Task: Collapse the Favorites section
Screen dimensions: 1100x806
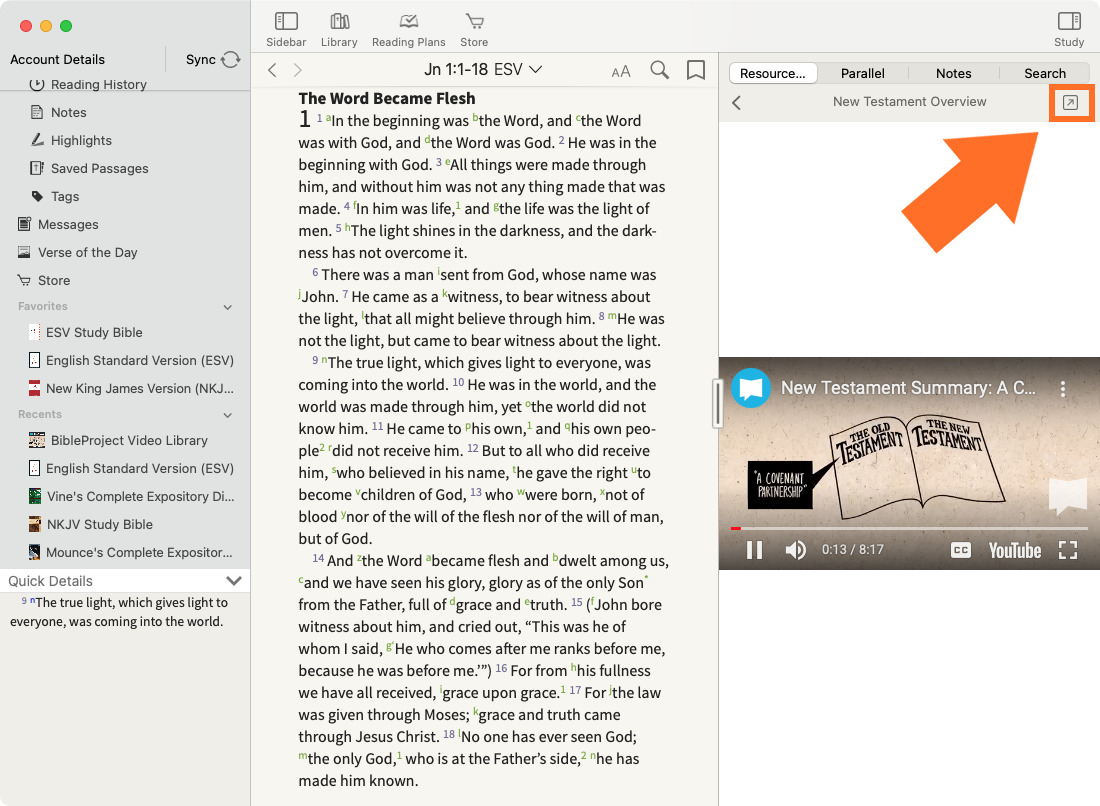Action: [228, 307]
